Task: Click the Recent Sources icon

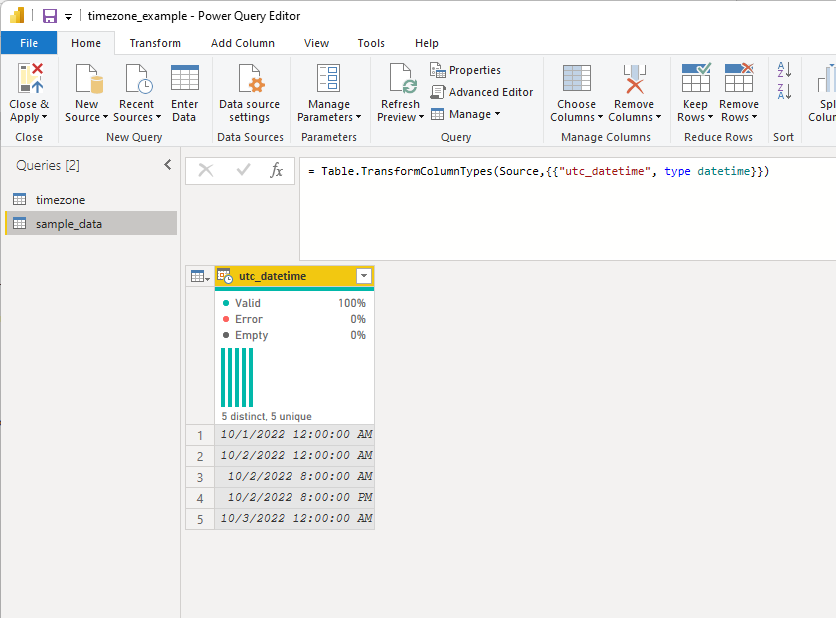Action: point(139,78)
